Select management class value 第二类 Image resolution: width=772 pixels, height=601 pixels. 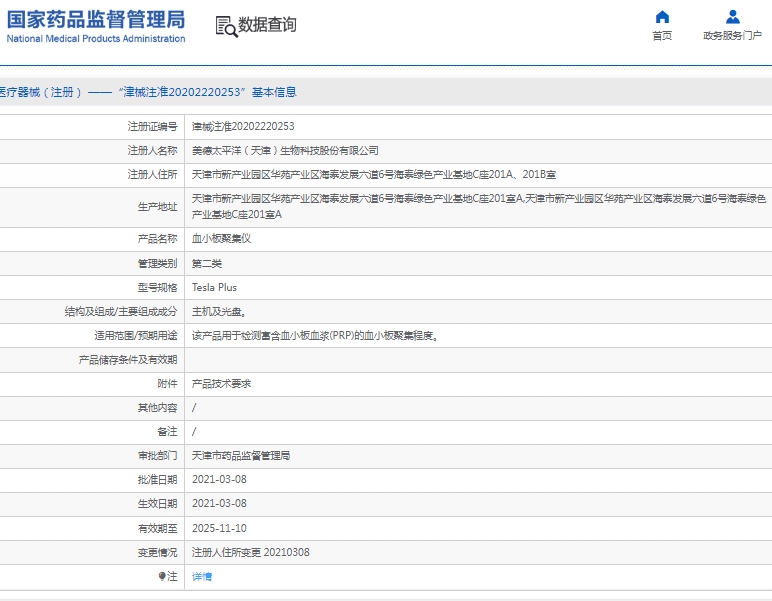[206, 263]
